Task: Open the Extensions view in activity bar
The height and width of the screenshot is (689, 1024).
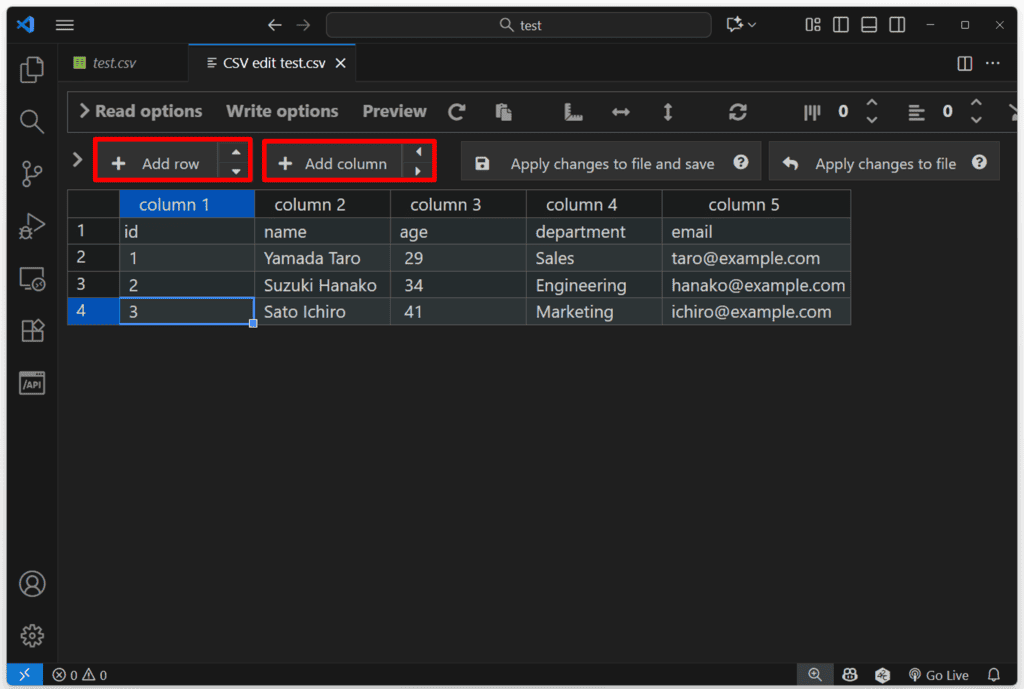Action: [32, 331]
